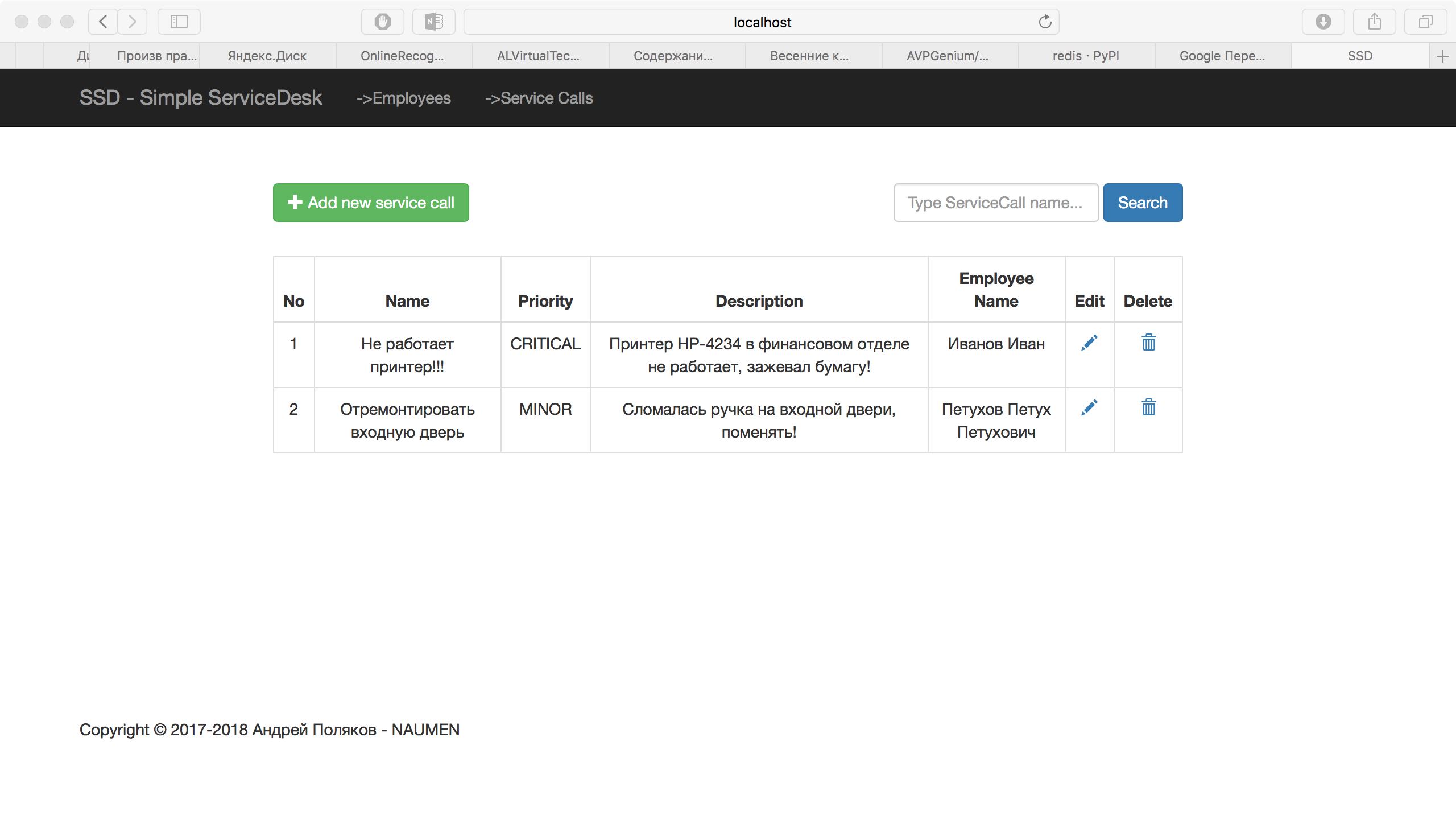Click the Share icon in the browser toolbar
1456x832 pixels.
click(1374, 22)
